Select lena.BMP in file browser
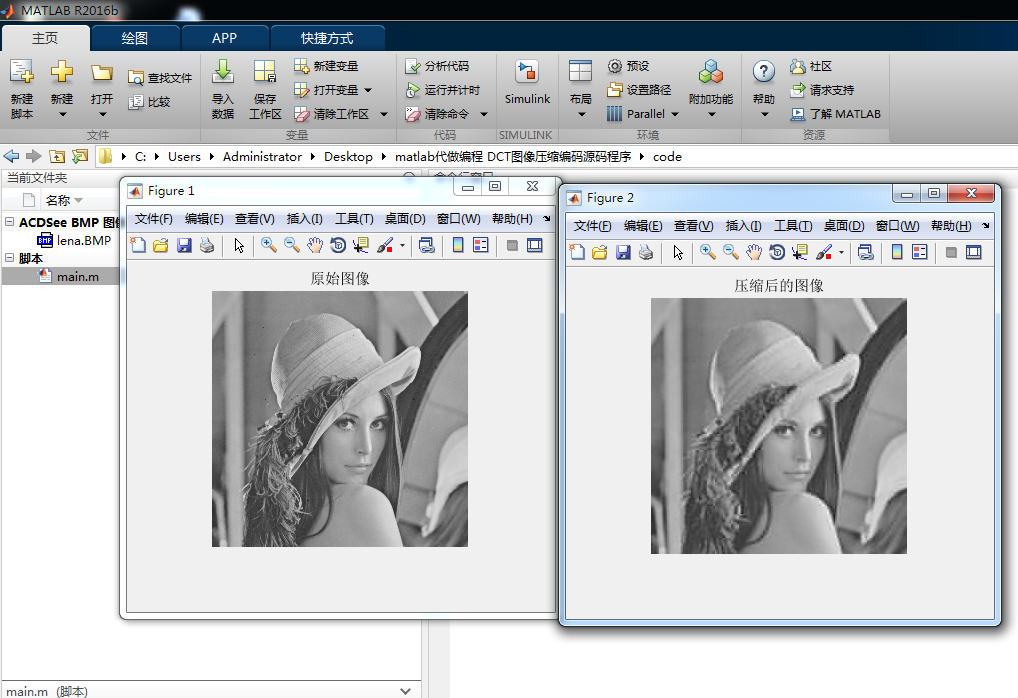 coord(74,240)
